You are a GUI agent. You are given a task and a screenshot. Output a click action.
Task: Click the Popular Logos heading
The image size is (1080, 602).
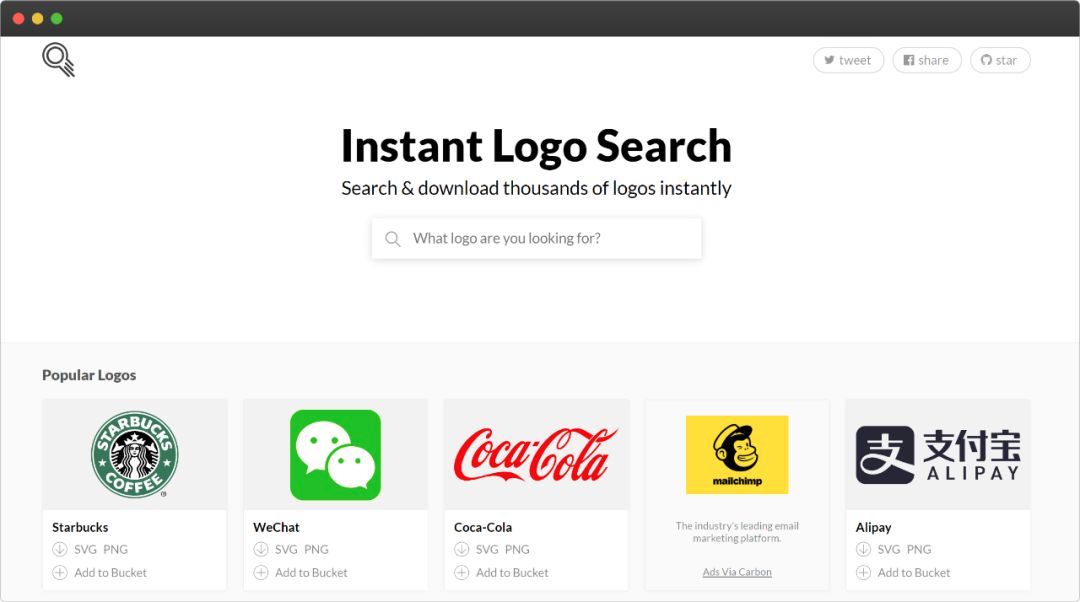89,375
